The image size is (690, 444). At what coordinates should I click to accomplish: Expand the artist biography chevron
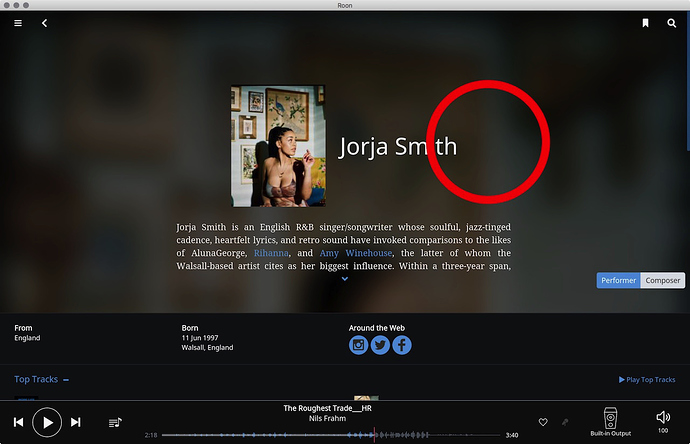coord(345,279)
